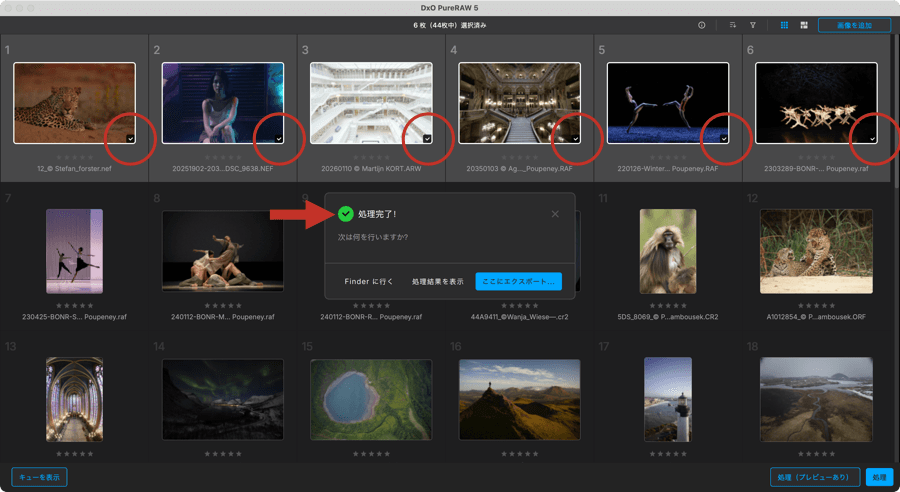Viewport: 900px width, 492px height.
Task: Select the leopard thumbnail 12_© Stefan_forster.nef
Action: pos(75,103)
